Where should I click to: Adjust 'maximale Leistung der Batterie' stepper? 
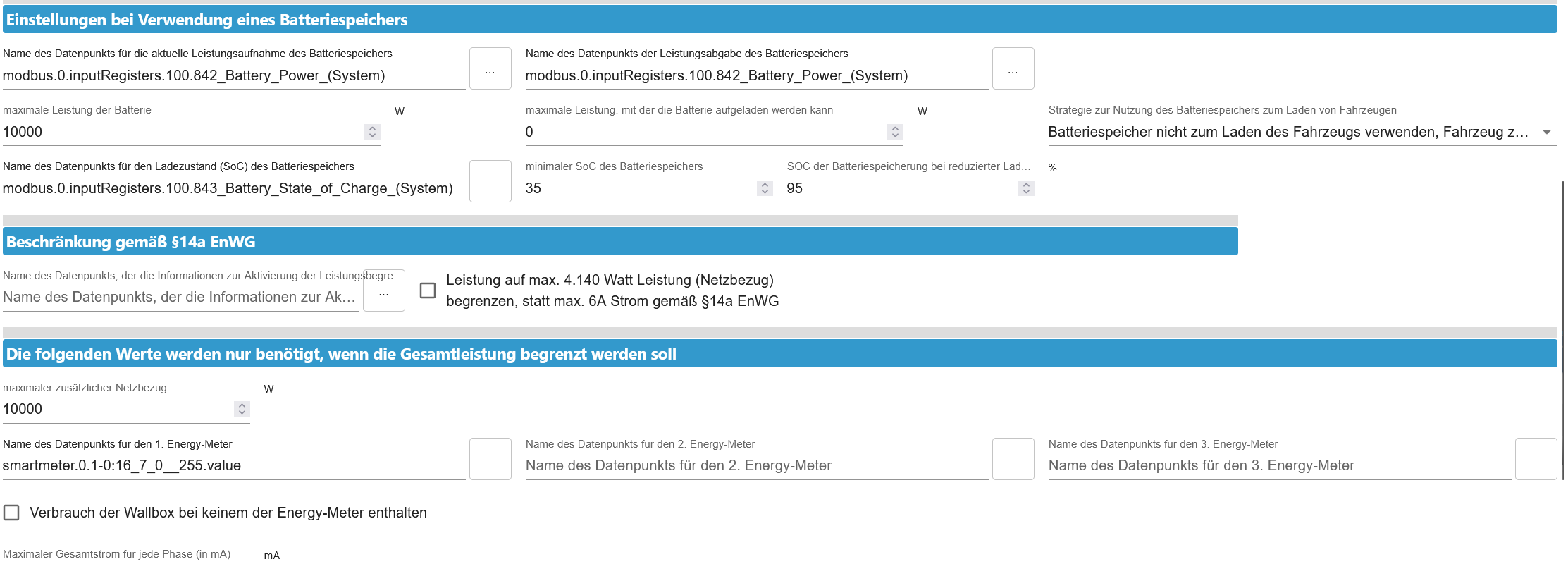coord(372,132)
